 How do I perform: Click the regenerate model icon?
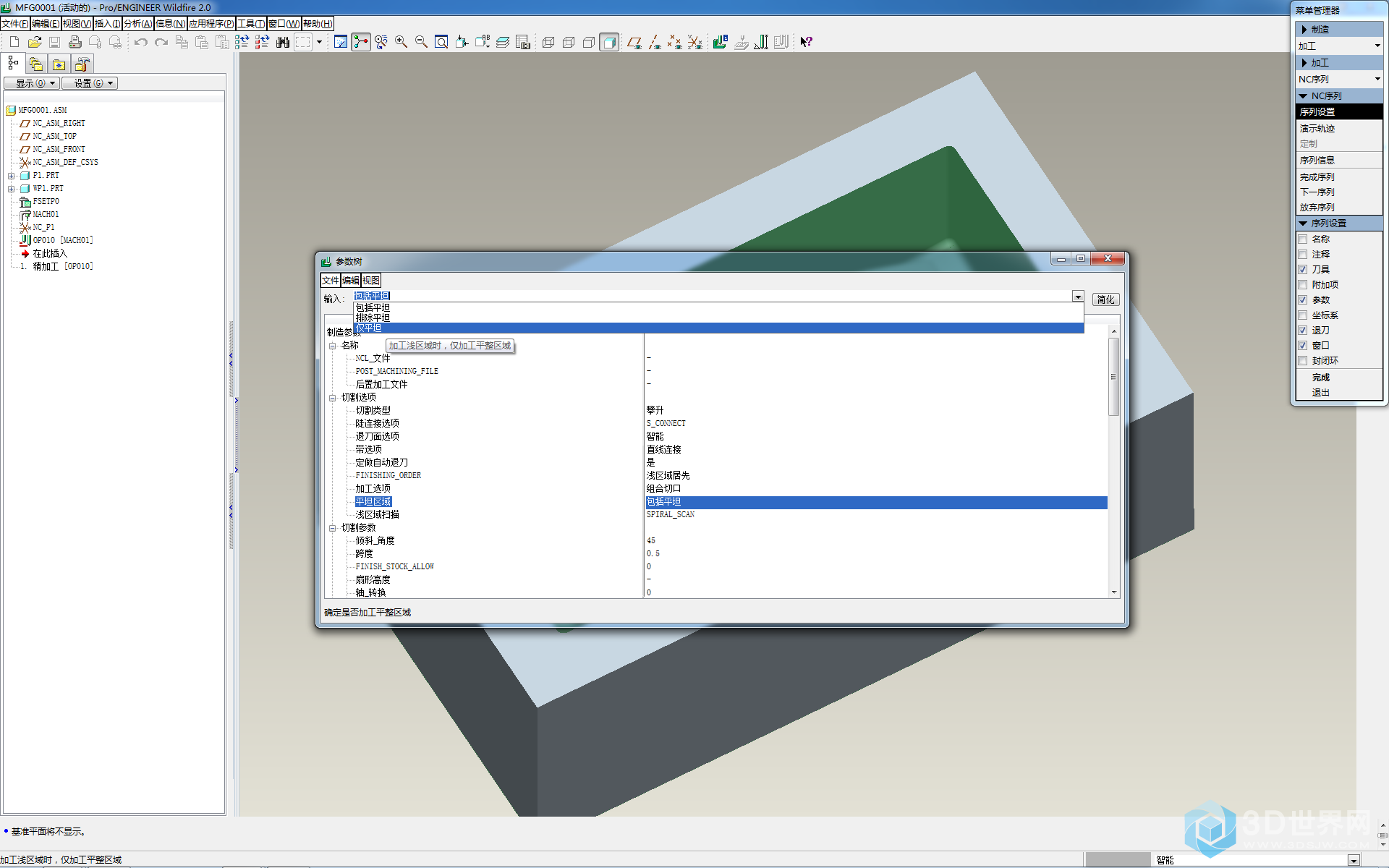click(x=242, y=42)
